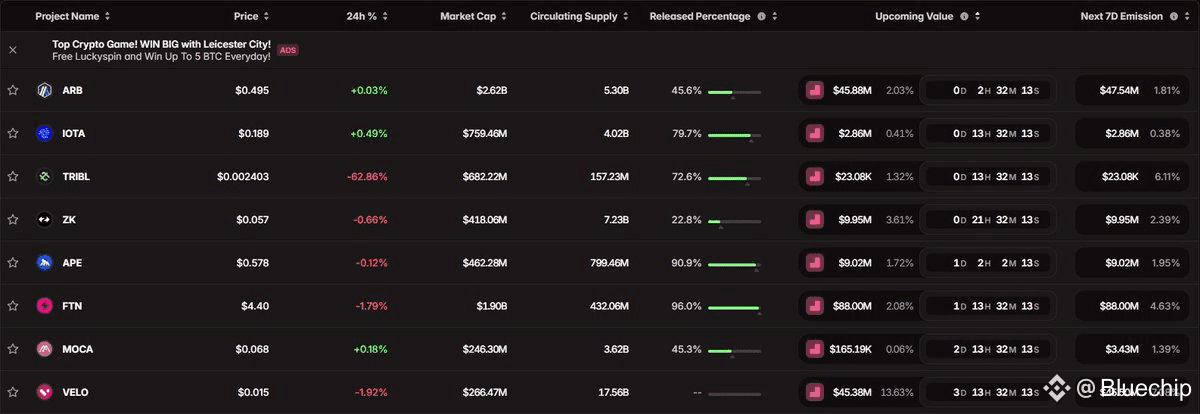Click the unlock type icon in the IOTA row
This screenshot has width=1200, height=414.
click(x=814, y=133)
